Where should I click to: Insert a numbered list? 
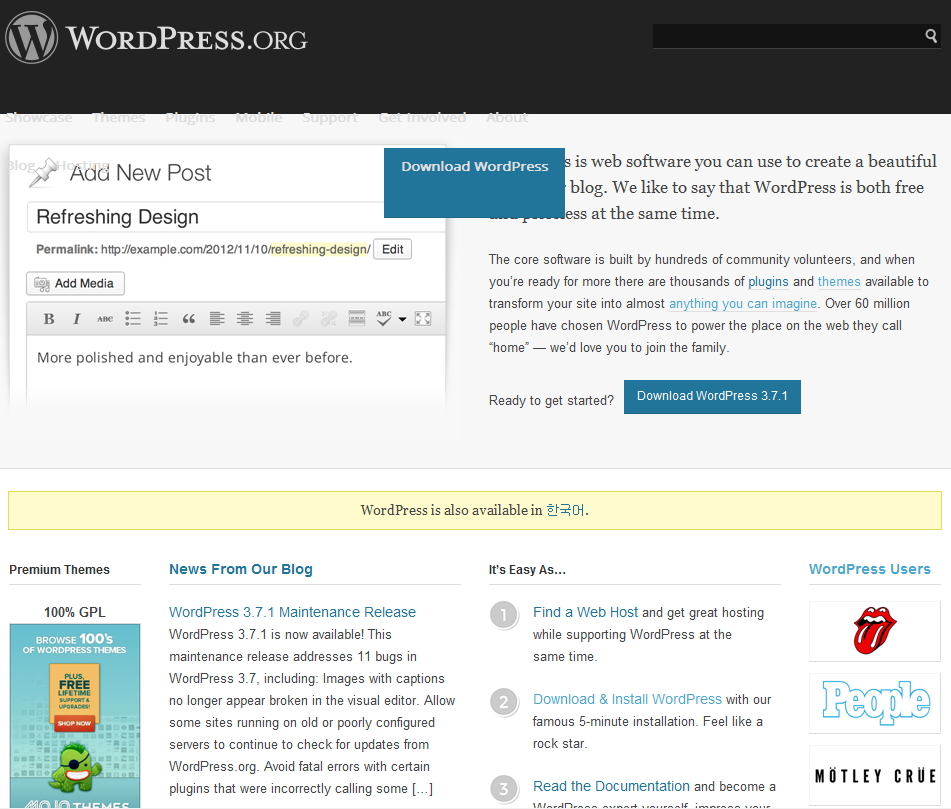coord(161,319)
